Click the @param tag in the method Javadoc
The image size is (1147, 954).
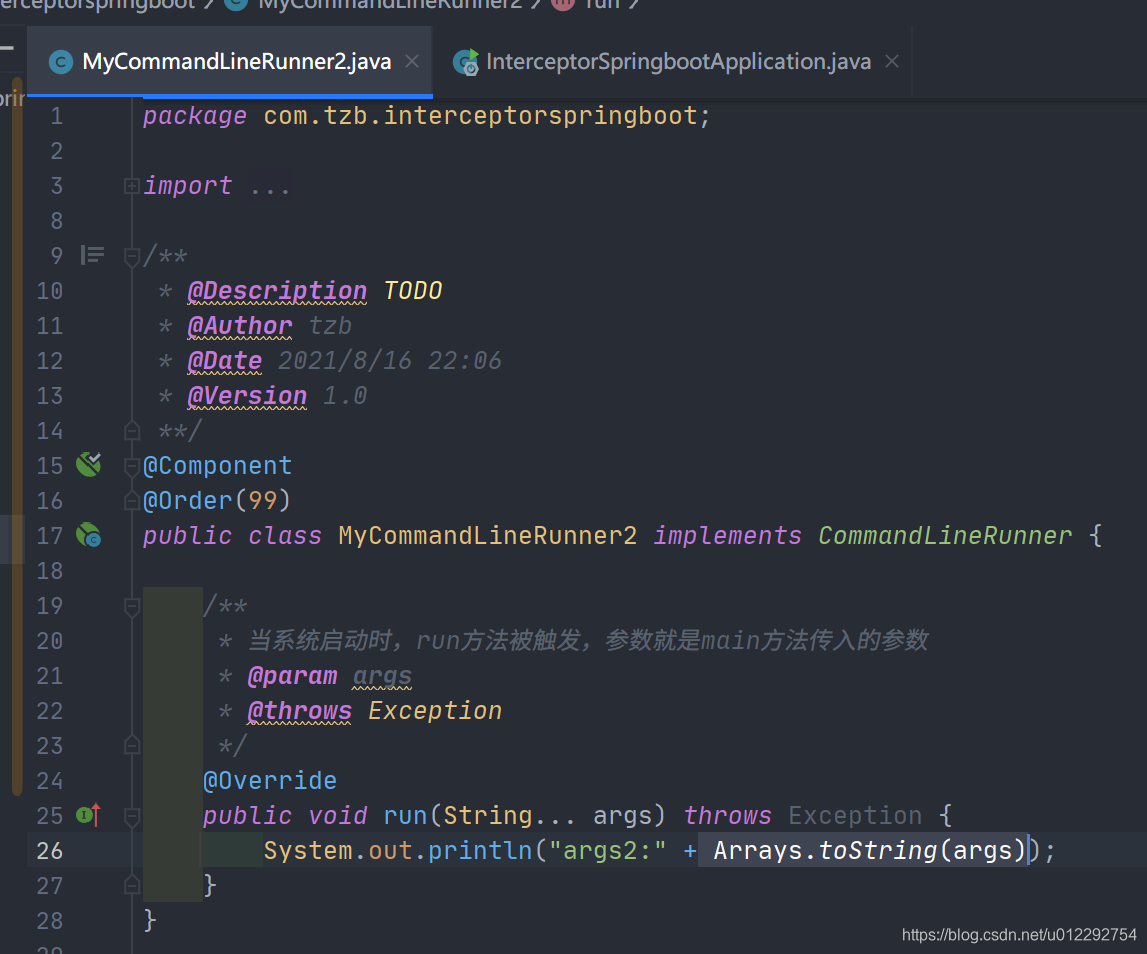293,676
